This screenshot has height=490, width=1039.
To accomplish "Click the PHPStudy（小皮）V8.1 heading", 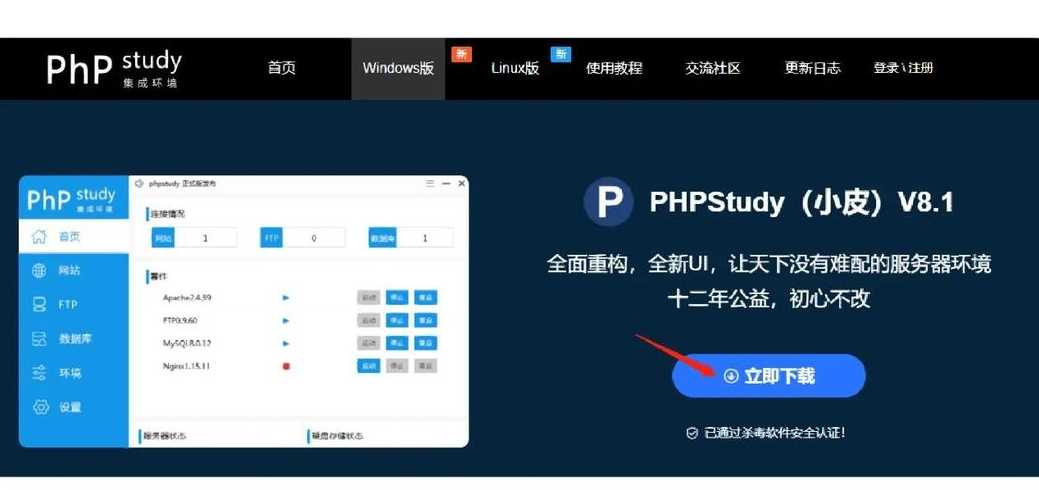I will [x=801, y=202].
